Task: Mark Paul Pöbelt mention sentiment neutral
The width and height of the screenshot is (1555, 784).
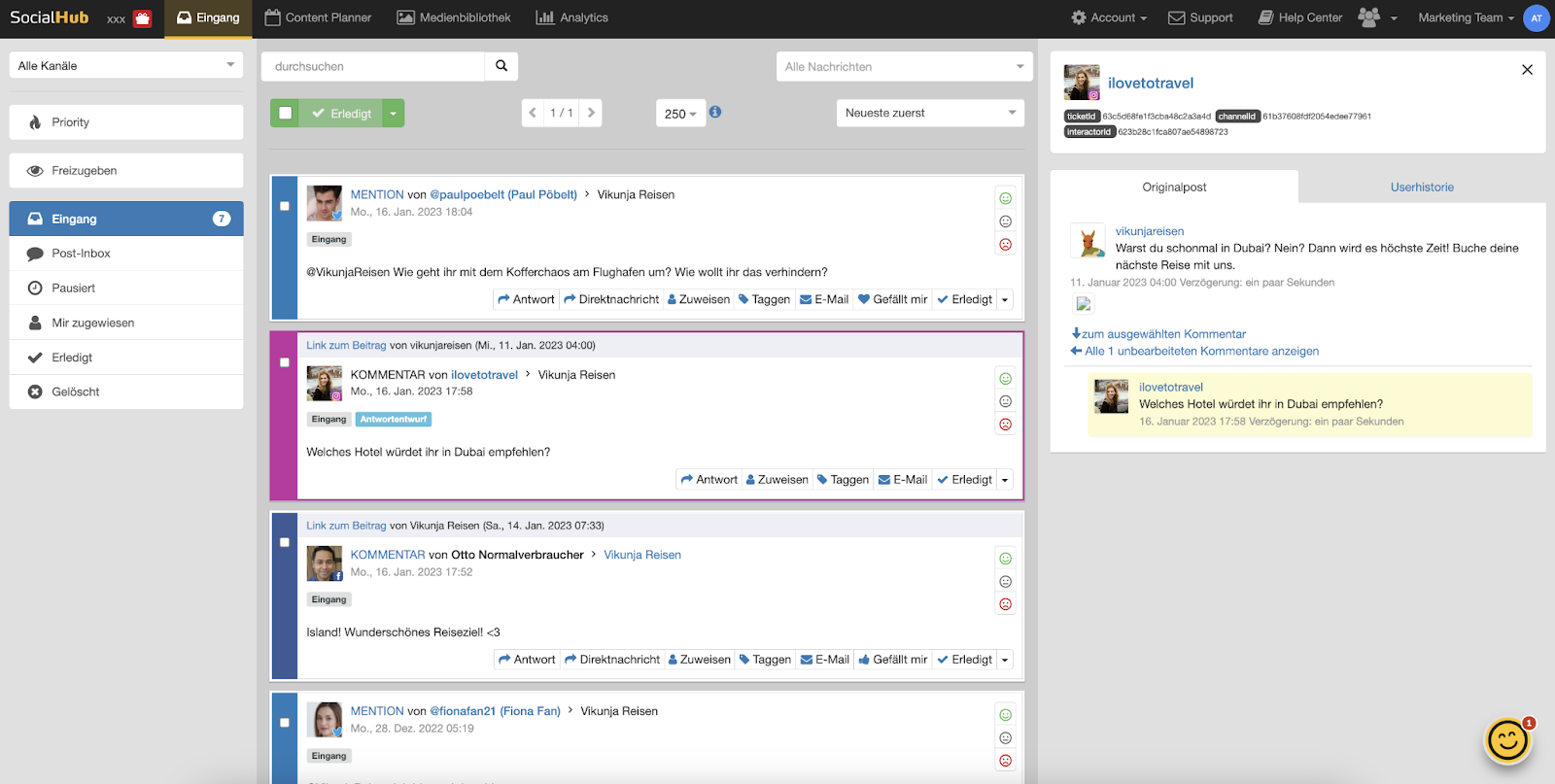Action: [x=1006, y=222]
